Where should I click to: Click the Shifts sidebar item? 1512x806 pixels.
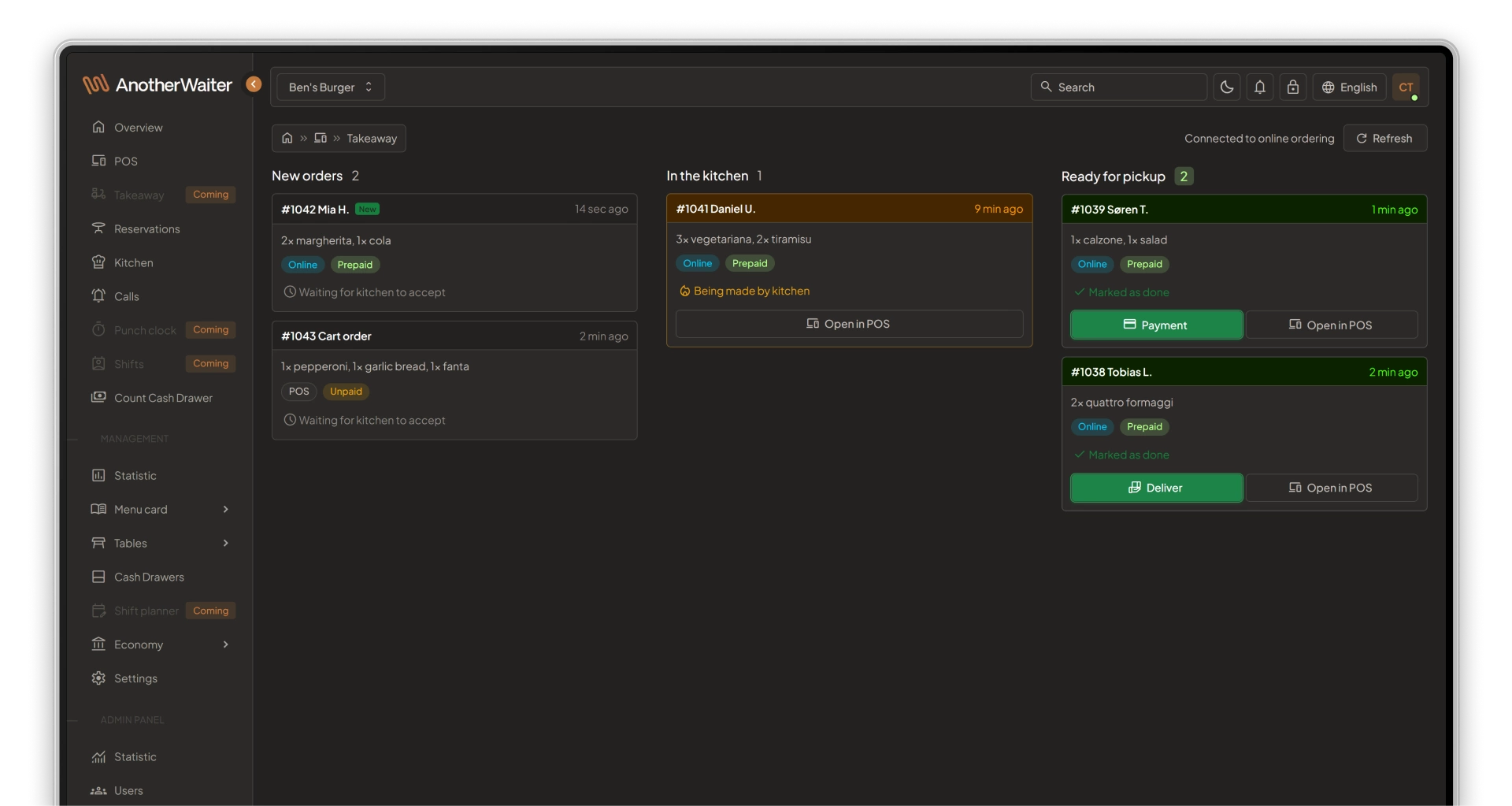[163, 364]
